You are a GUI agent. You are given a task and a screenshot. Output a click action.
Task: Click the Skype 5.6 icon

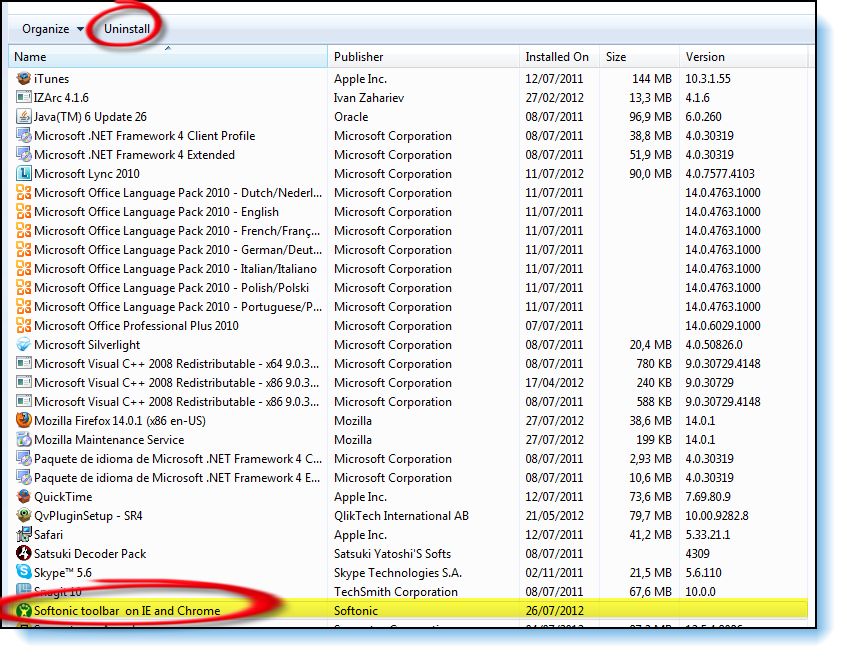click(24, 573)
